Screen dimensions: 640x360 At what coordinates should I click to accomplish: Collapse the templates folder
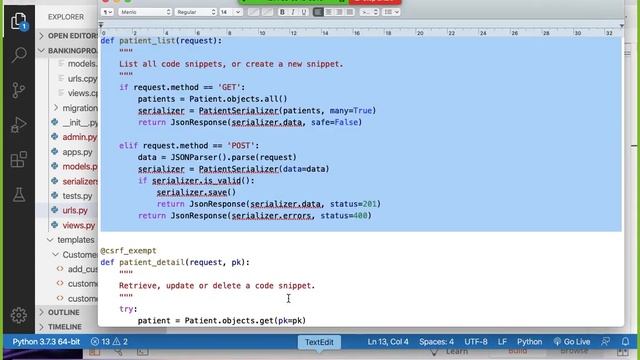click(x=72, y=240)
